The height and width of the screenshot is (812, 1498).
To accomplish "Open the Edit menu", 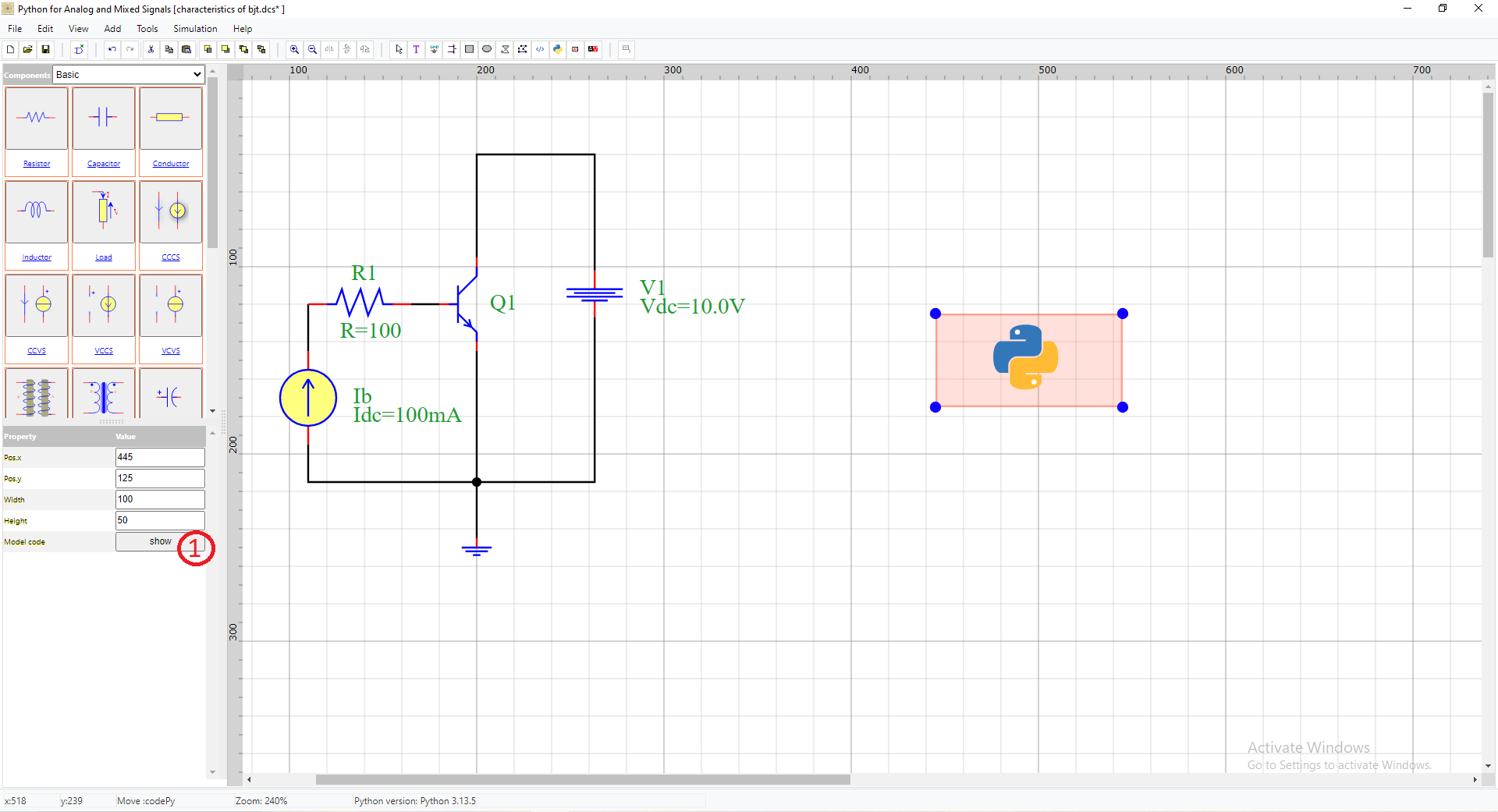I will [45, 29].
